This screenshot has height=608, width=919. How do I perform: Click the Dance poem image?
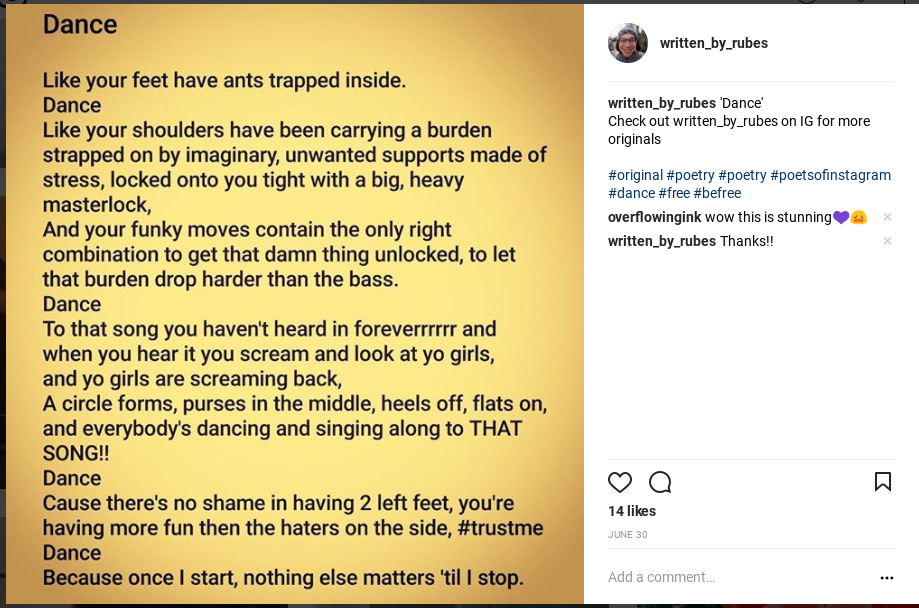(x=295, y=300)
